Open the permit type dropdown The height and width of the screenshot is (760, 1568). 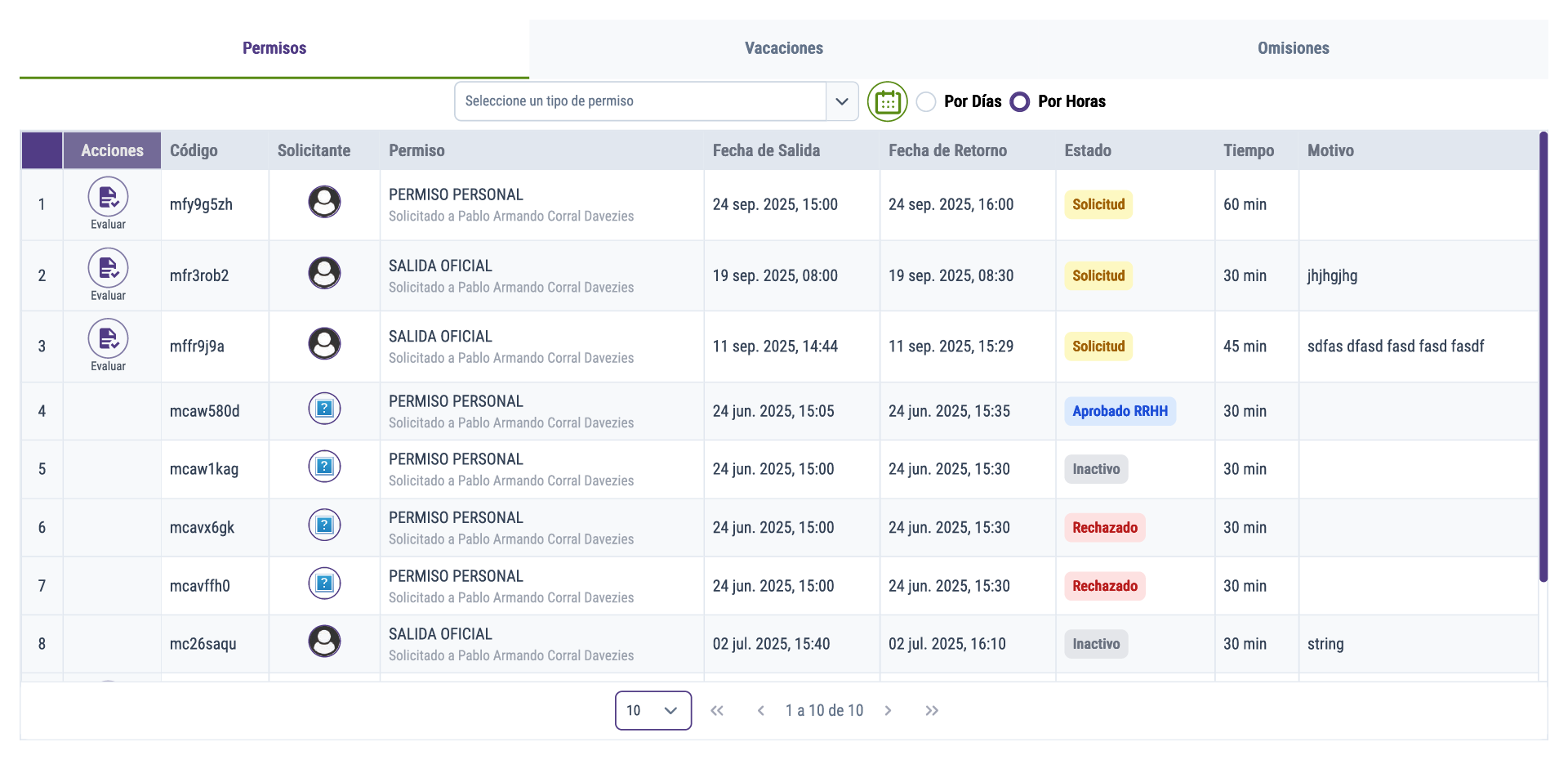point(639,101)
